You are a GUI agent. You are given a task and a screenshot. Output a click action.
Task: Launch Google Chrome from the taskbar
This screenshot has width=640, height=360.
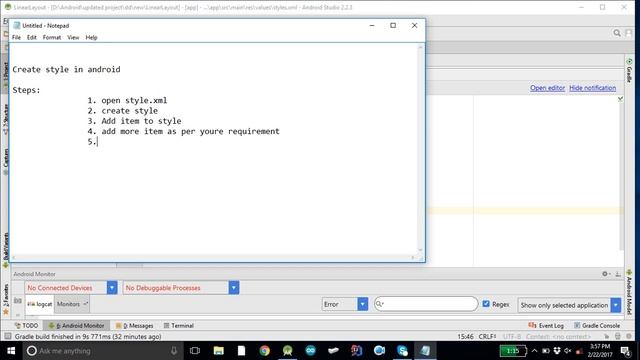(x=264, y=351)
